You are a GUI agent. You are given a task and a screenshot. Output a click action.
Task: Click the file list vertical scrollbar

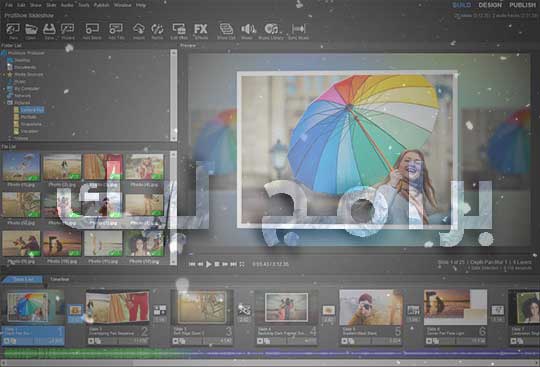click(174, 208)
